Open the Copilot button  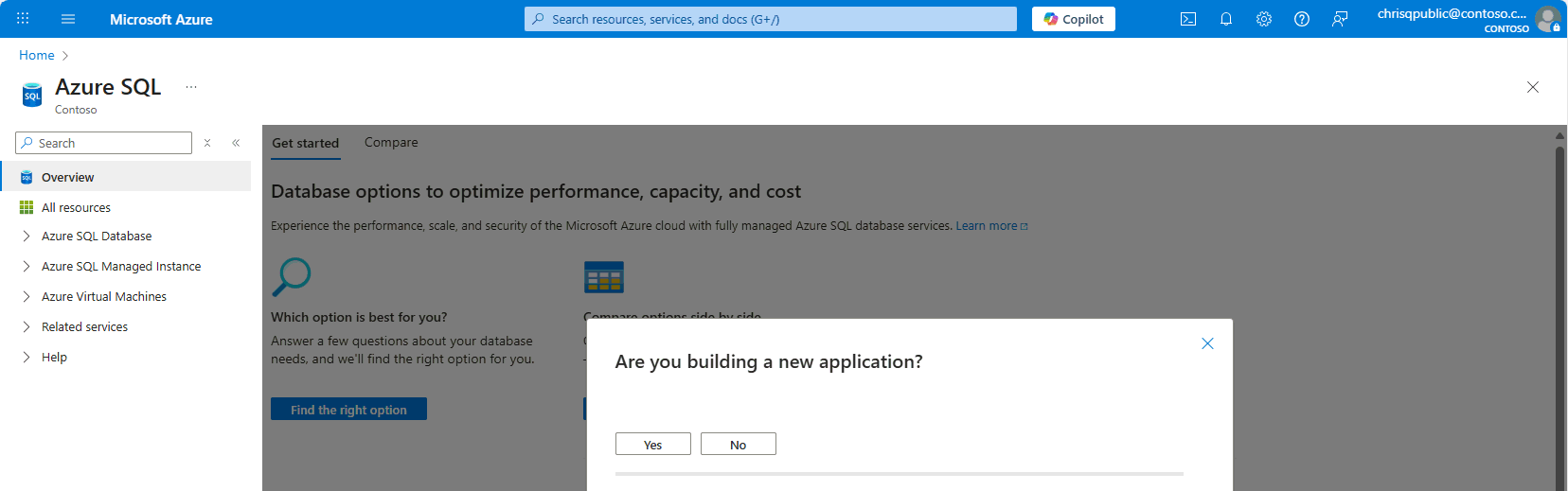tap(1074, 19)
